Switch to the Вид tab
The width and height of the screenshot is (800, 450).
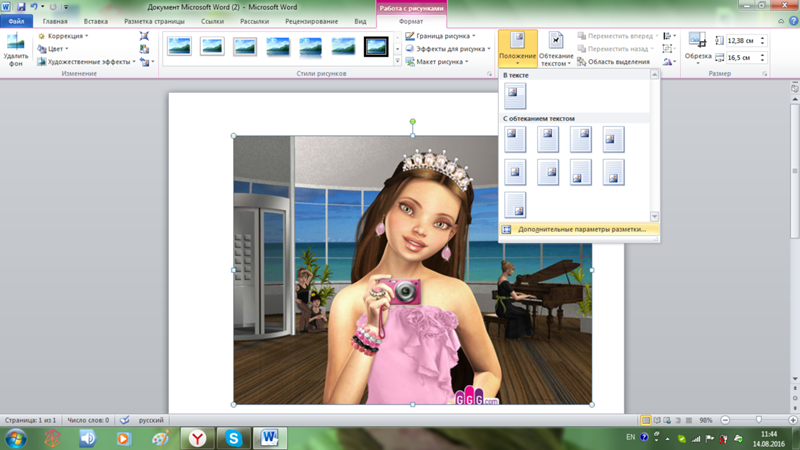click(360, 21)
